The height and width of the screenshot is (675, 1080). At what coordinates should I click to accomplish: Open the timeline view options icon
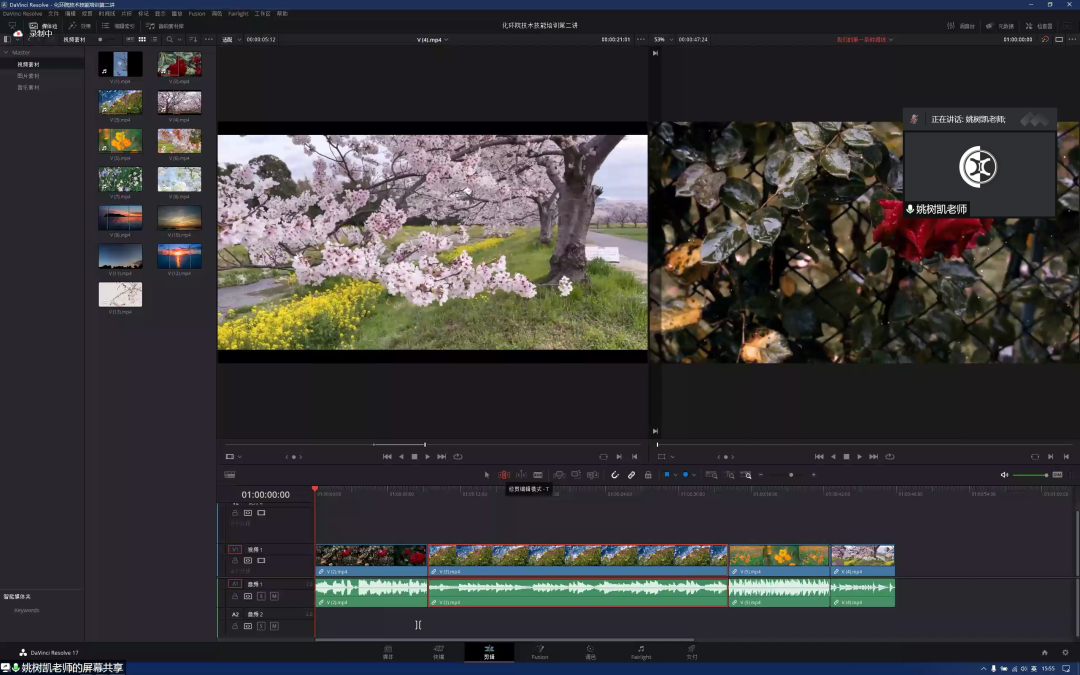pyautogui.click(x=229, y=475)
